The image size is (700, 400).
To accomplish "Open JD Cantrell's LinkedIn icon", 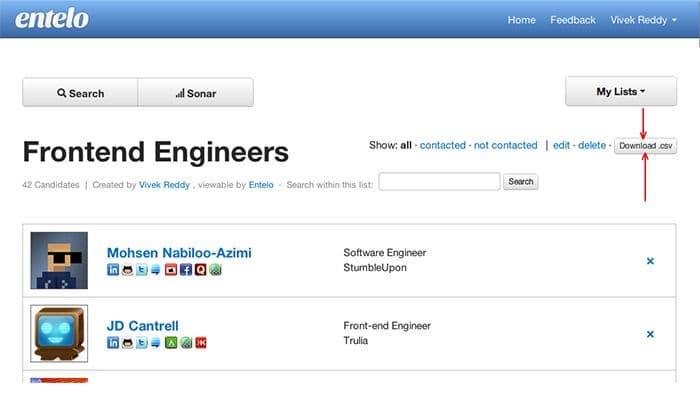I will (113, 343).
